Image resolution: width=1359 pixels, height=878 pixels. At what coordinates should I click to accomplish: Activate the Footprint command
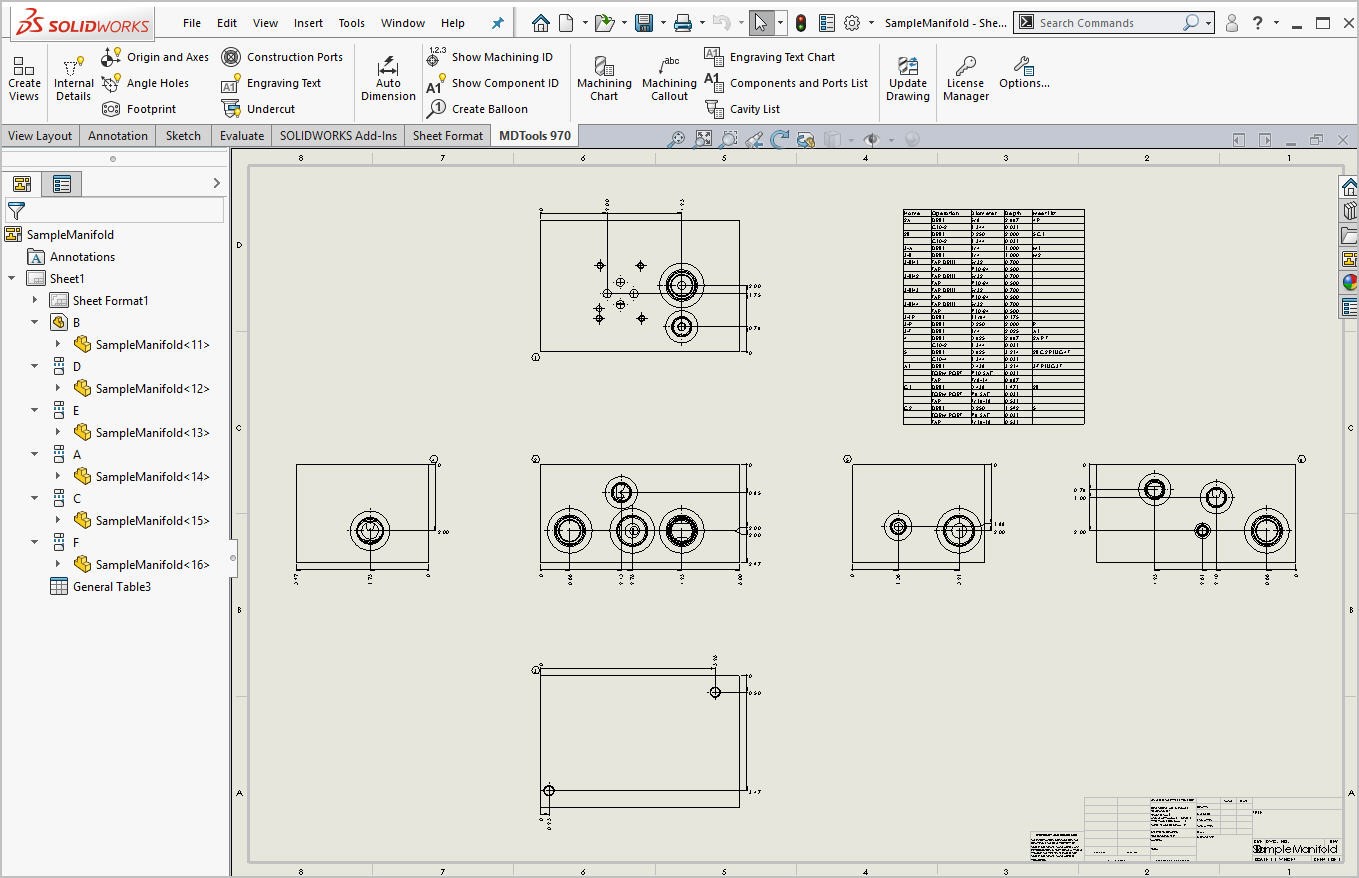click(139, 109)
